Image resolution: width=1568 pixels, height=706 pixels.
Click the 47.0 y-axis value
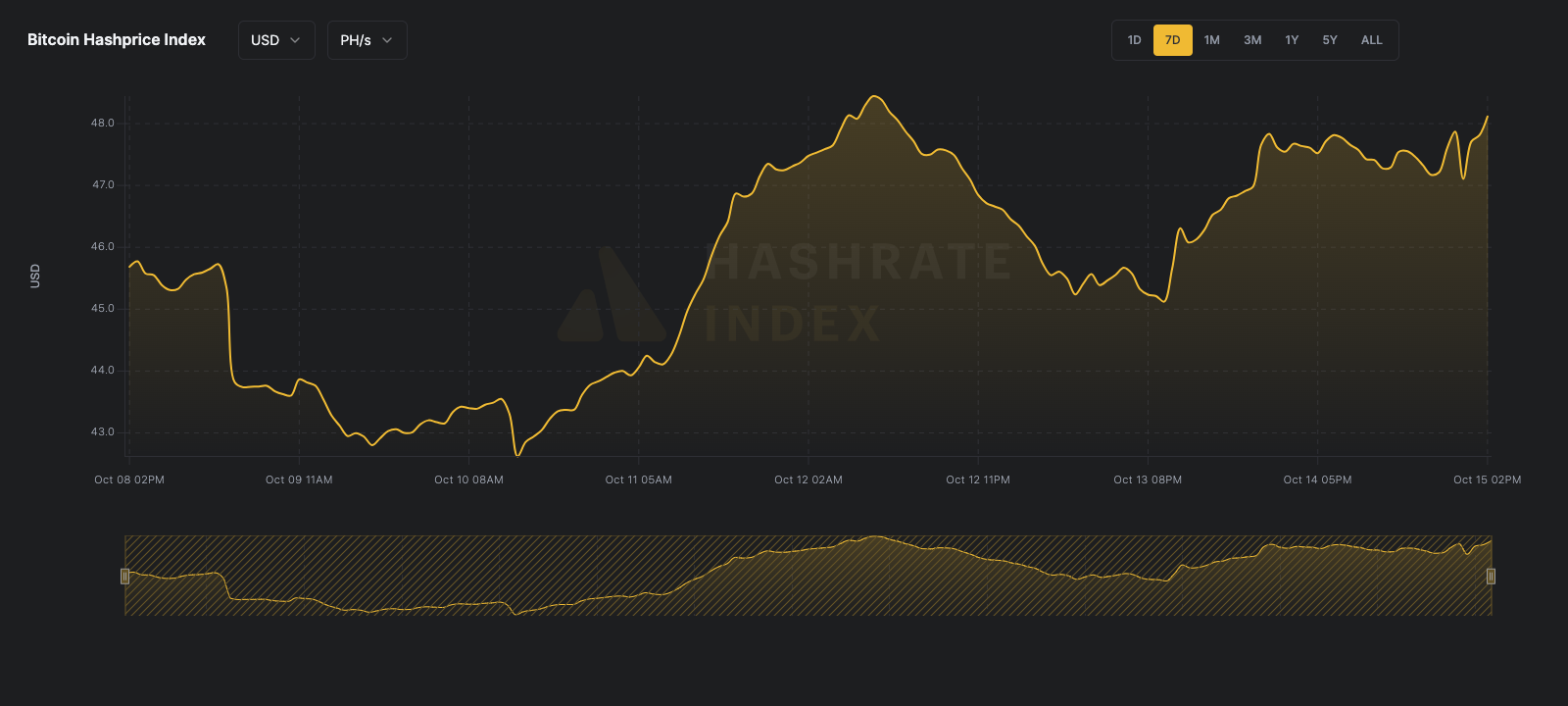103,185
